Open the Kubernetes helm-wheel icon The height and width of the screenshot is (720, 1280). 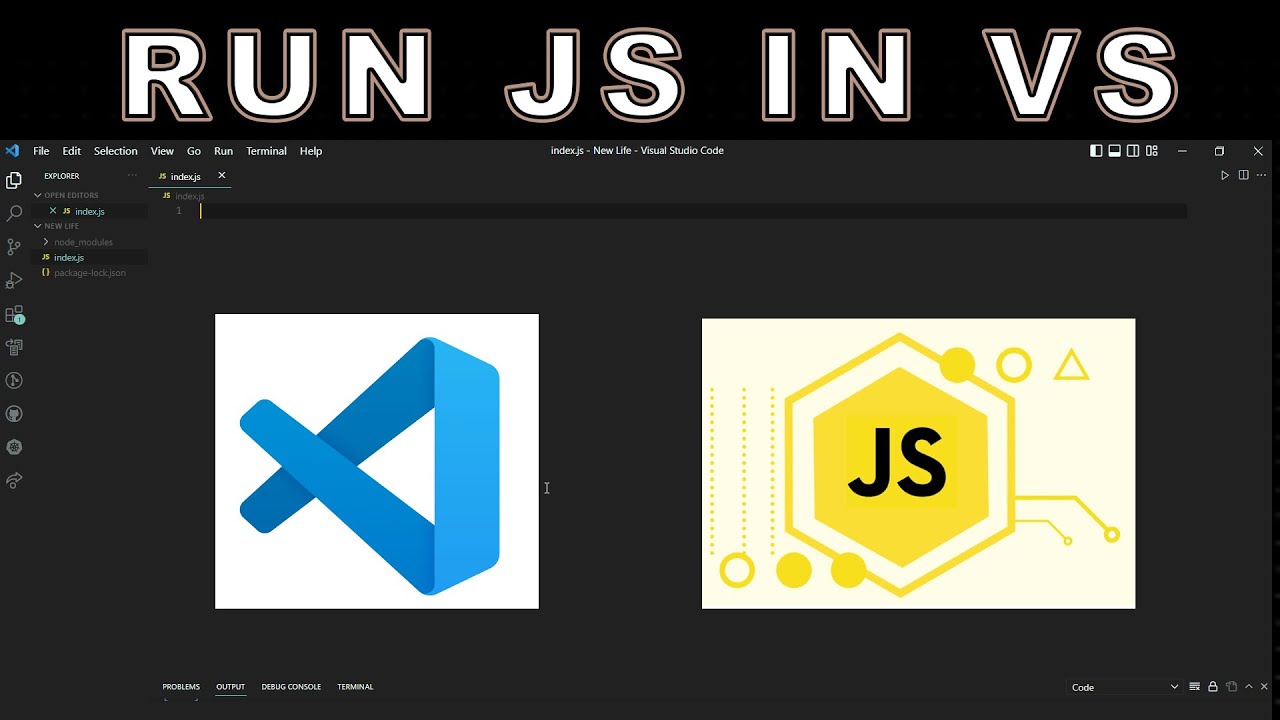pos(14,447)
